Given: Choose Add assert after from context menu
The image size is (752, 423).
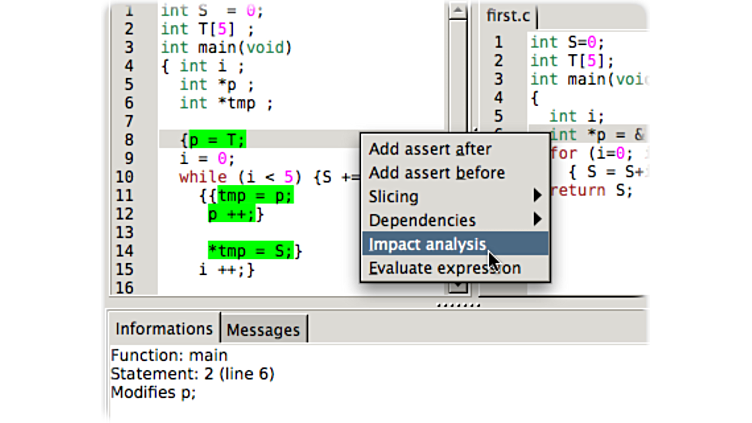Looking at the screenshot, I should 430,149.
